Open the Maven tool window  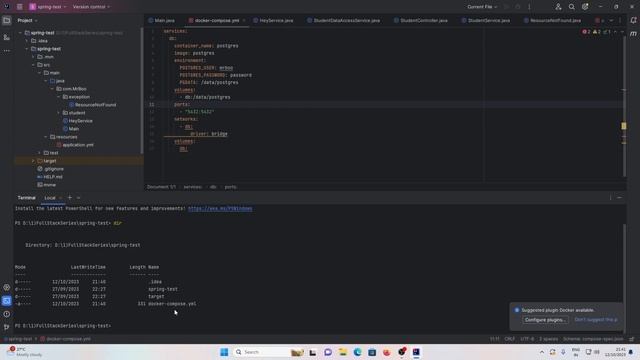[x=633, y=34]
